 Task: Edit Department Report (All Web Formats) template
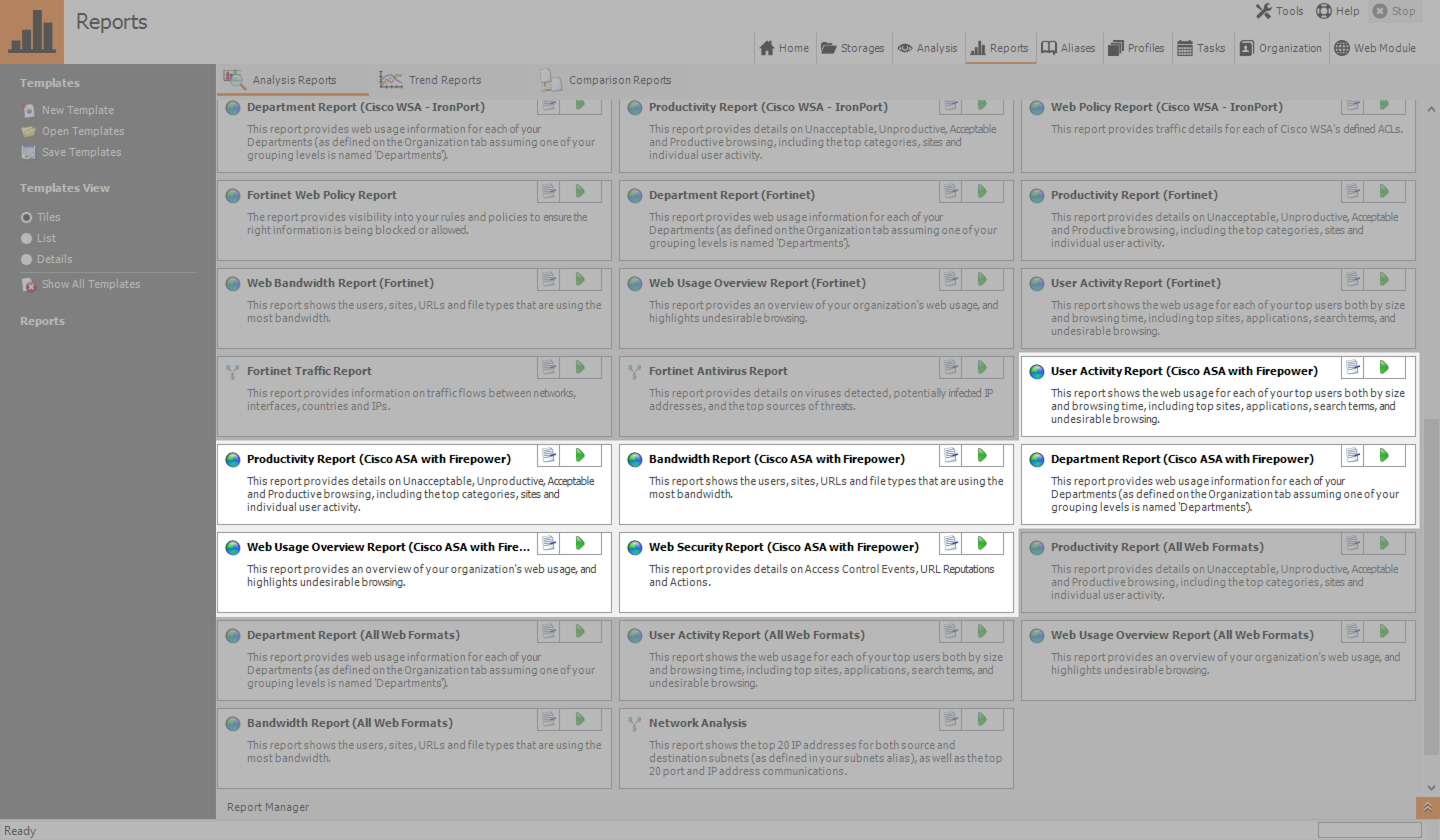click(x=548, y=631)
